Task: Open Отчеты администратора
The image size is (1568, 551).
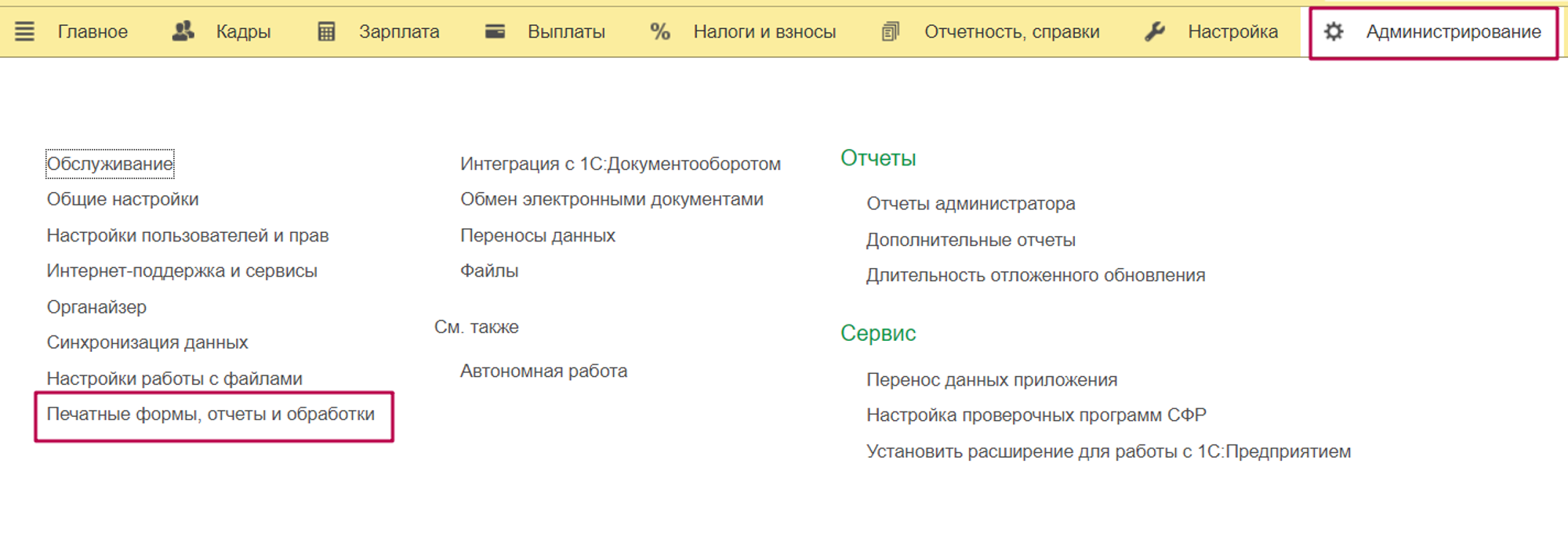Action: (x=971, y=204)
